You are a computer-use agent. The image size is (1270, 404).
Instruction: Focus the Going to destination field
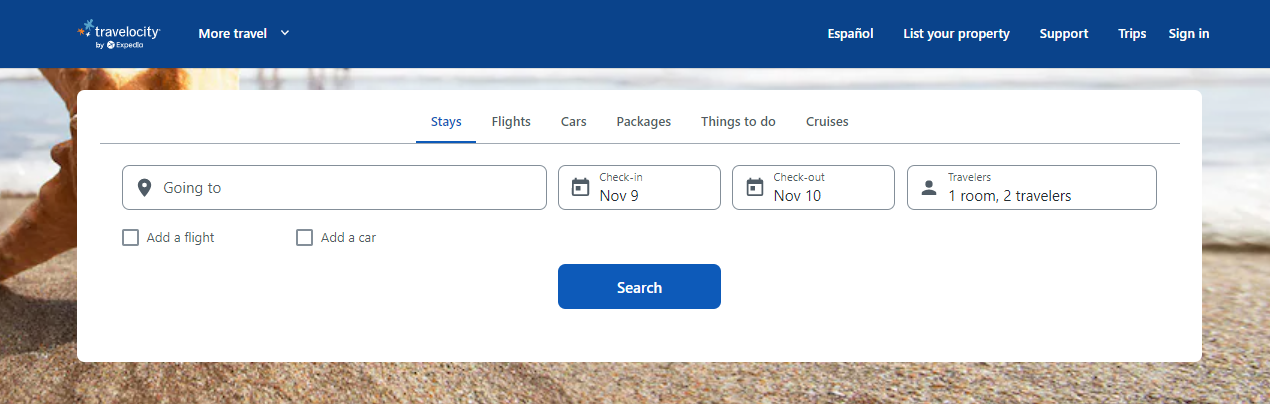point(334,187)
